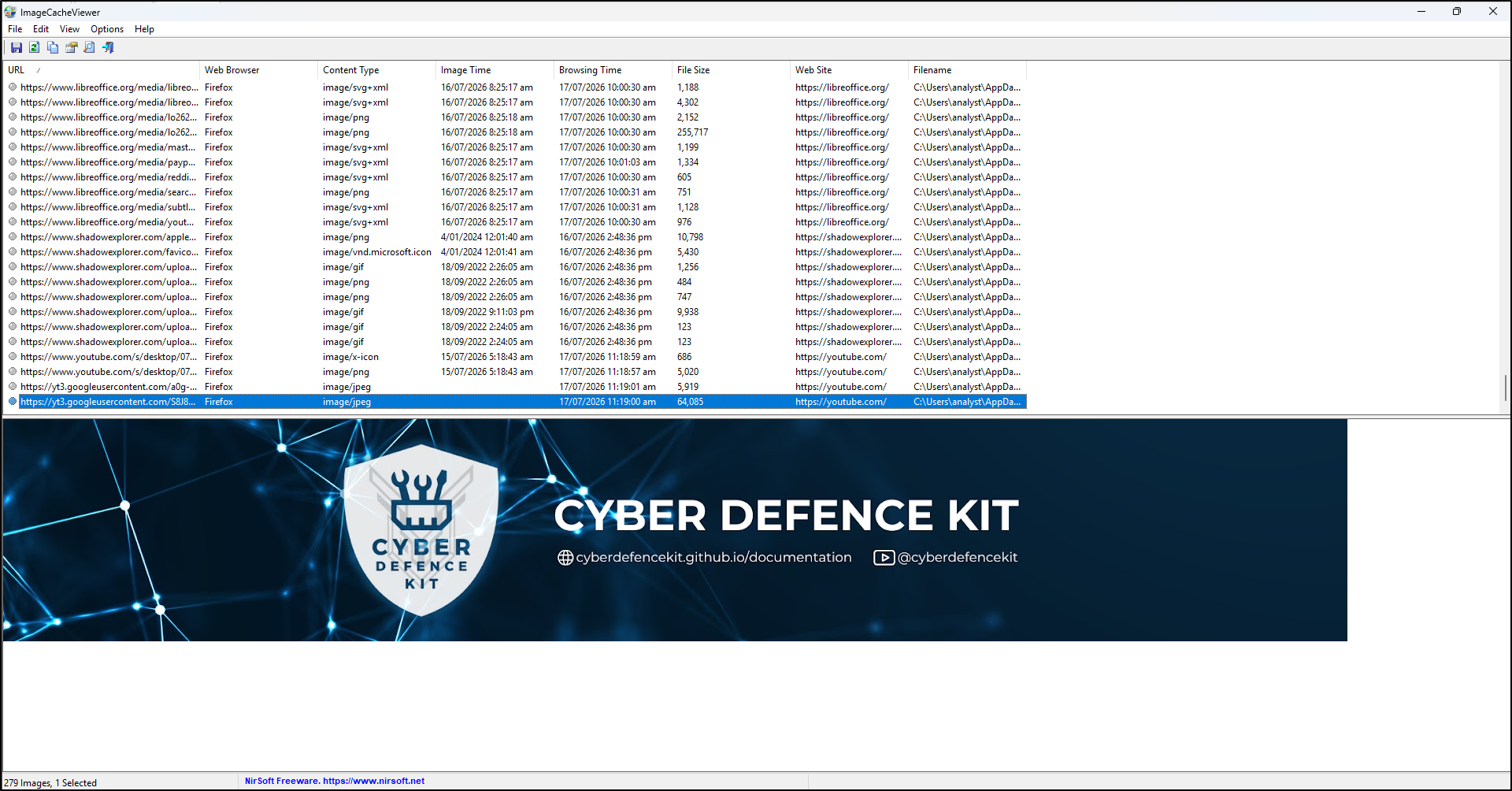Click the file size cell 10,798
1512x791 pixels.
pyautogui.click(x=691, y=237)
